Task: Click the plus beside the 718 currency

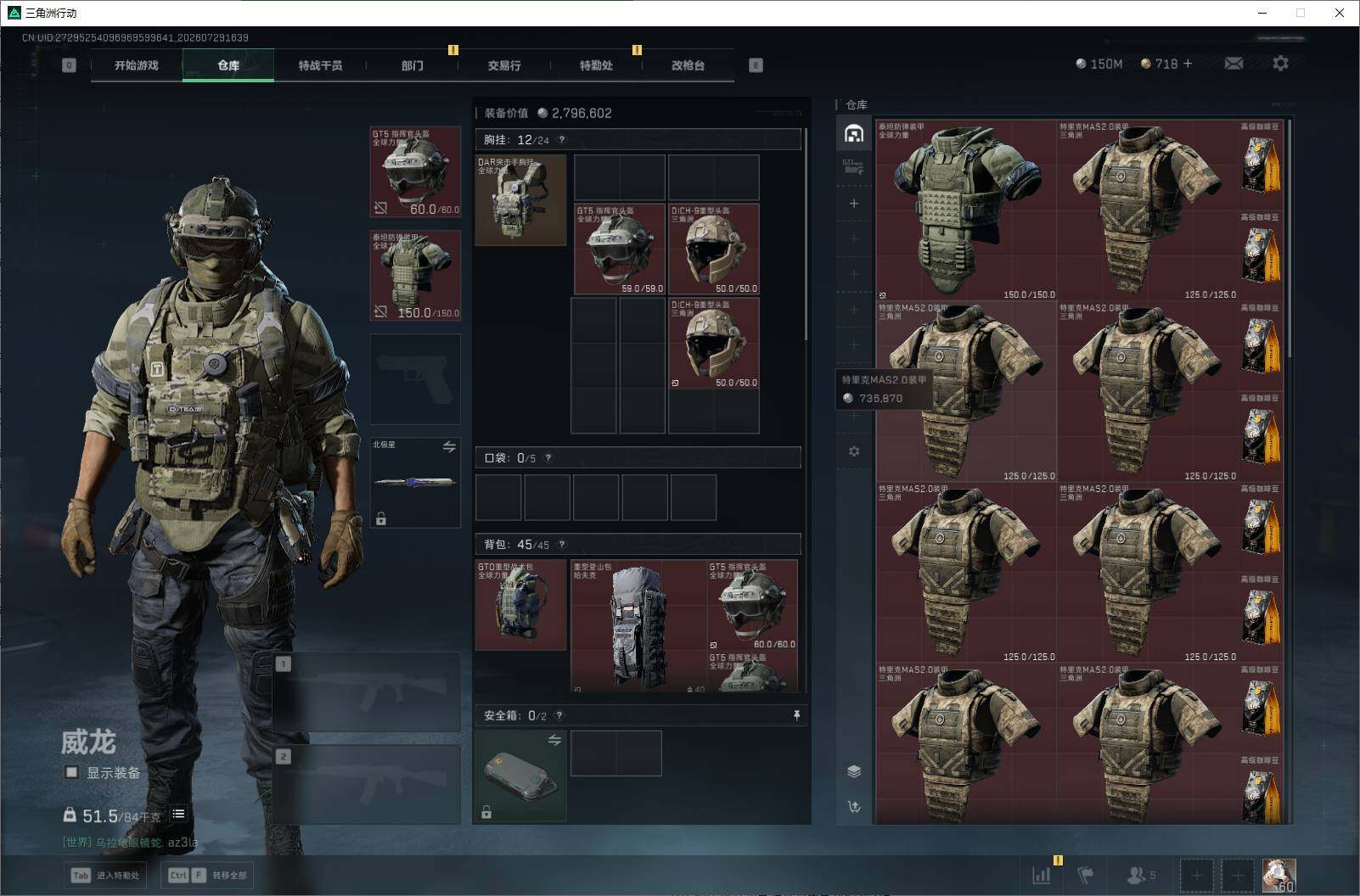Action: click(x=1188, y=64)
